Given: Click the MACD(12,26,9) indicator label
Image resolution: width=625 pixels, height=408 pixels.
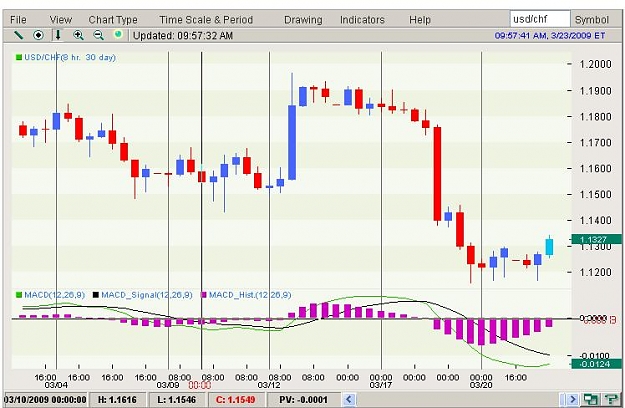Looking at the screenshot, I should [55, 295].
